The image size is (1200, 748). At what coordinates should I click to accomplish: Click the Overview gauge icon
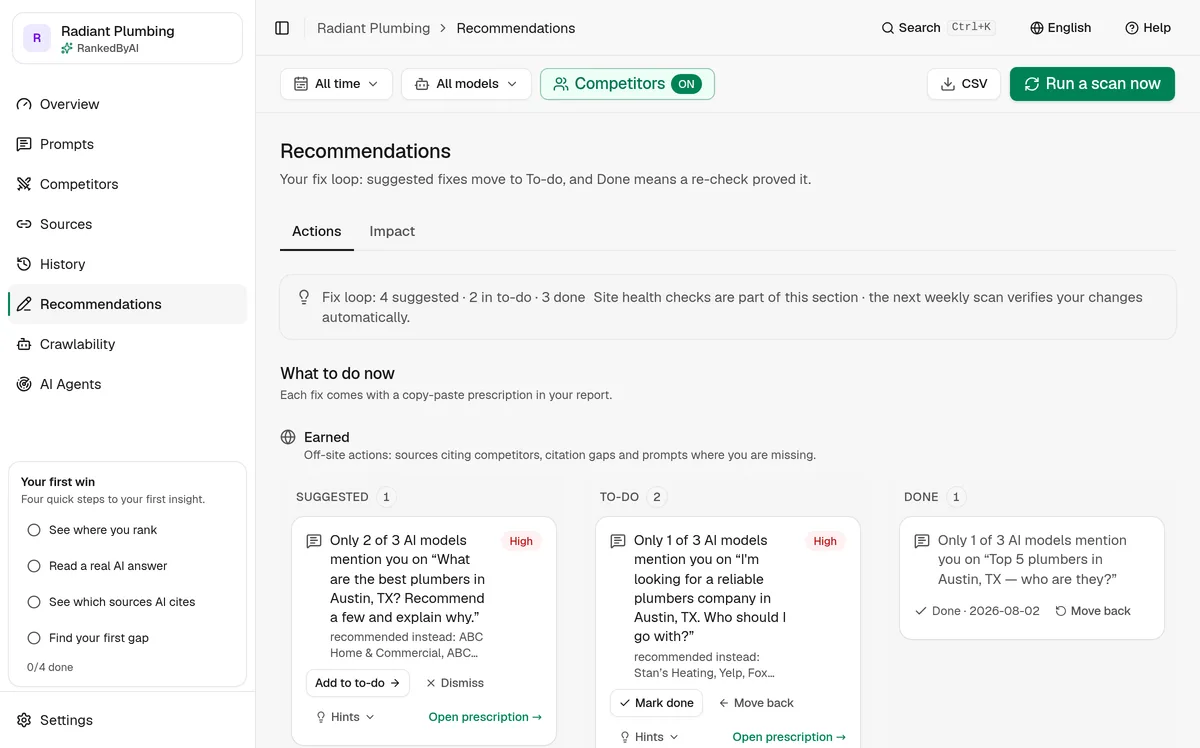click(x=24, y=104)
